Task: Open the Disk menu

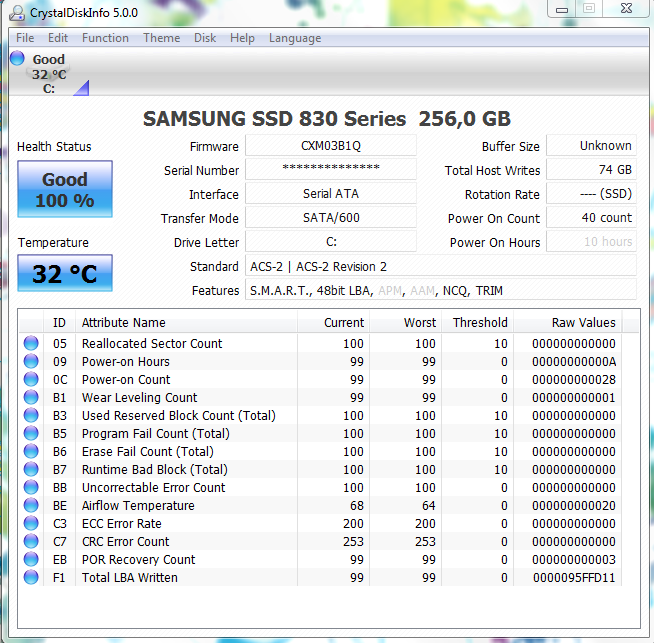Action: click(205, 38)
